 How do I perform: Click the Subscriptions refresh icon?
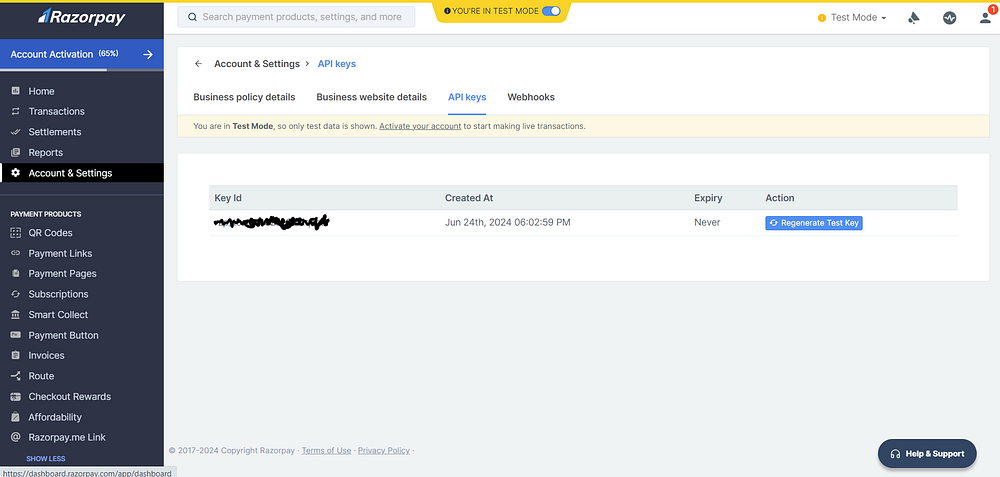(x=16, y=294)
